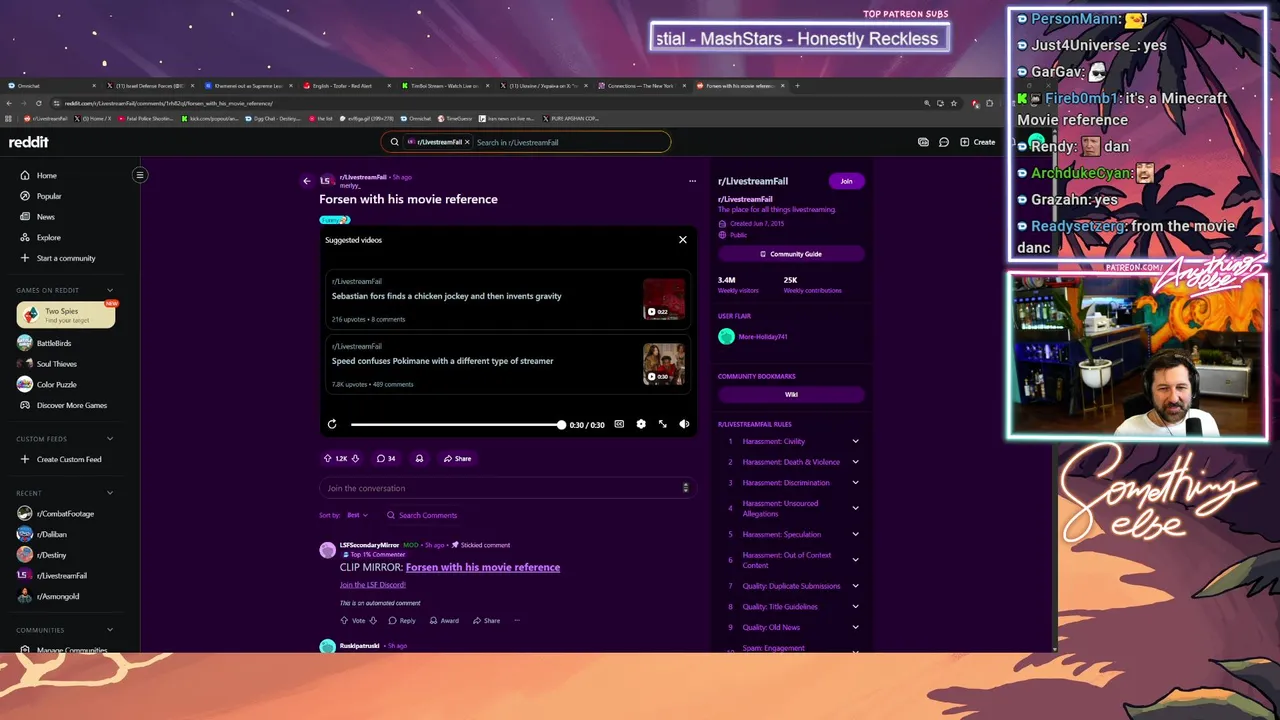Reply to LSFSecondaryMirror comment
This screenshot has height=720, width=1280.
[402, 620]
